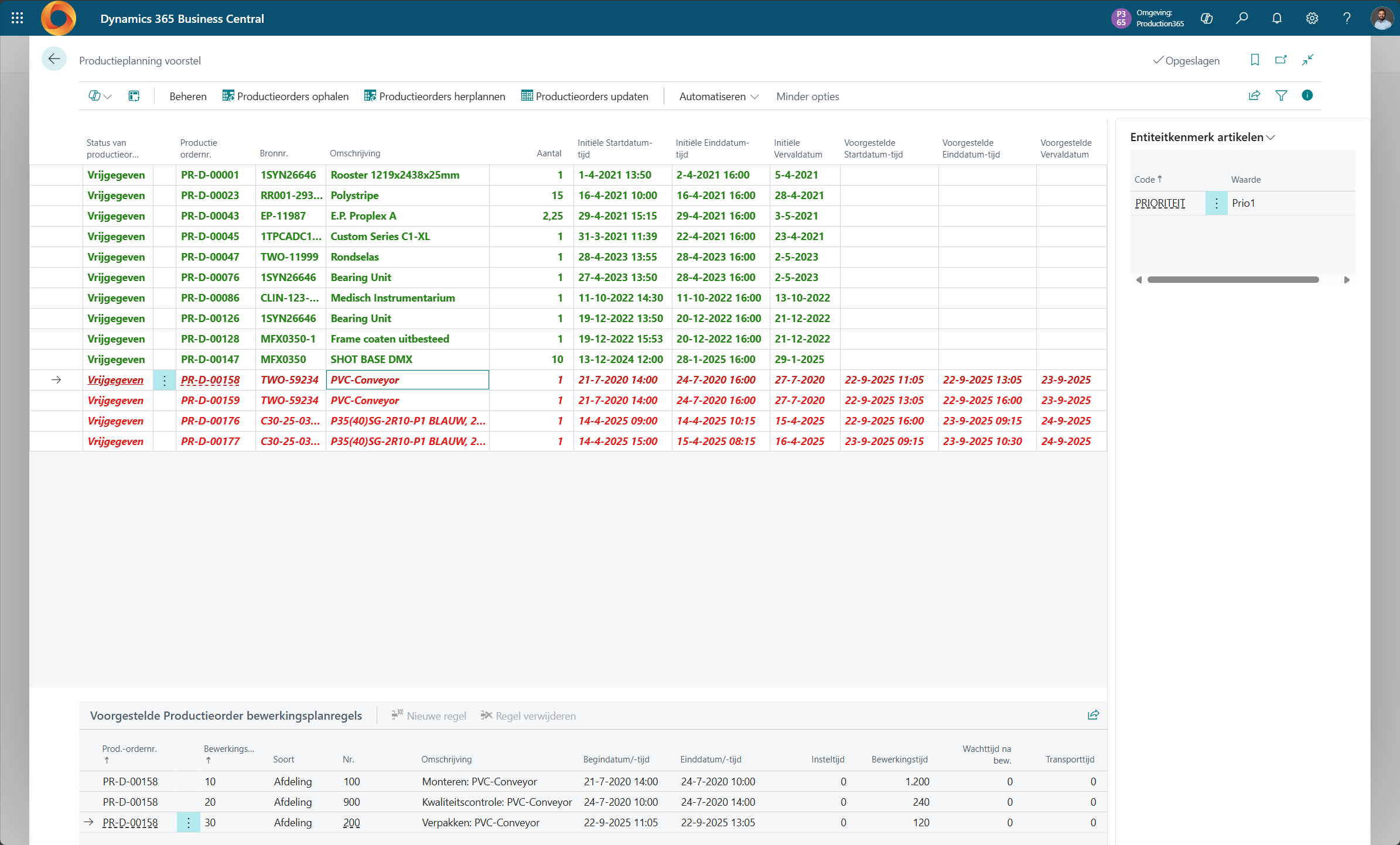Open the Copilot dropdown in the action bar

(x=100, y=96)
